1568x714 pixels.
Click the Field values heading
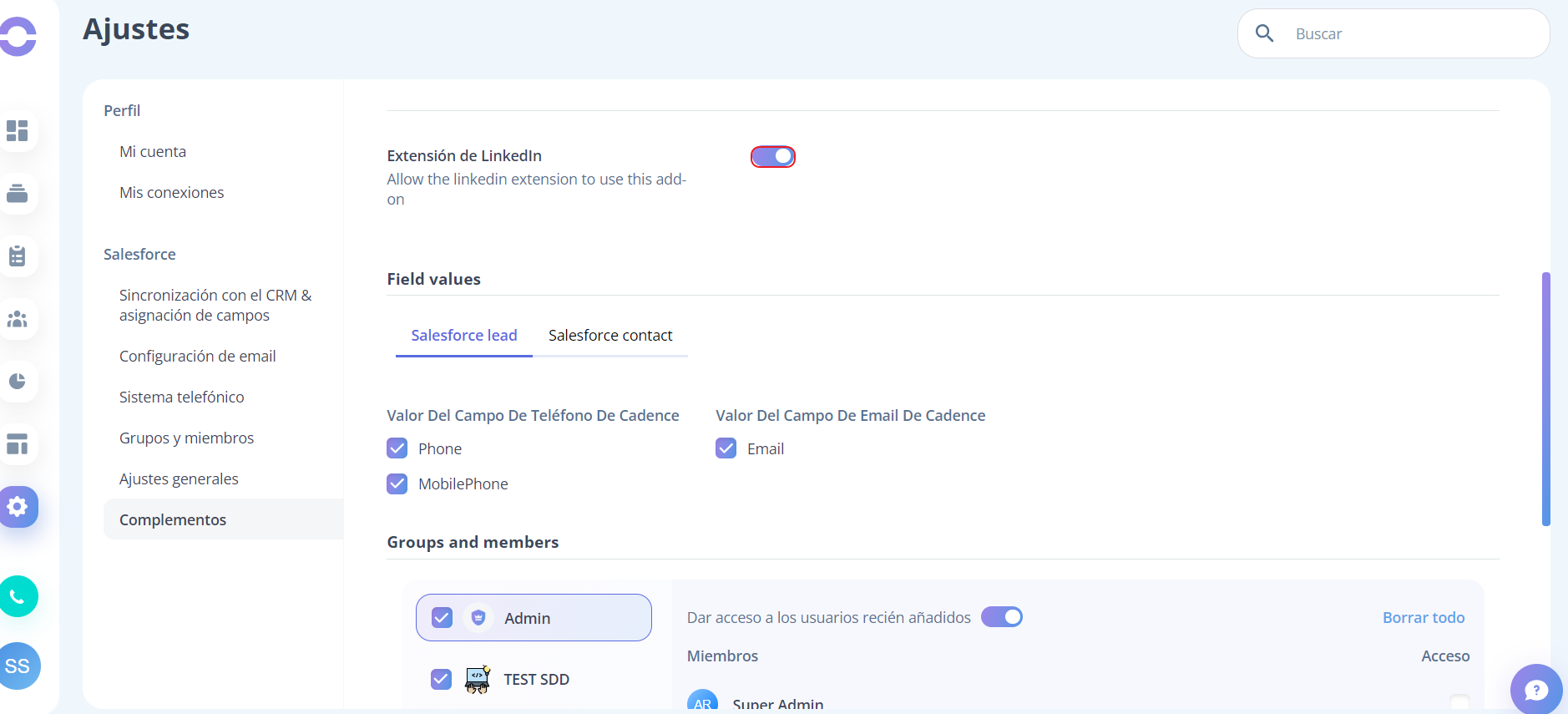coord(434,280)
